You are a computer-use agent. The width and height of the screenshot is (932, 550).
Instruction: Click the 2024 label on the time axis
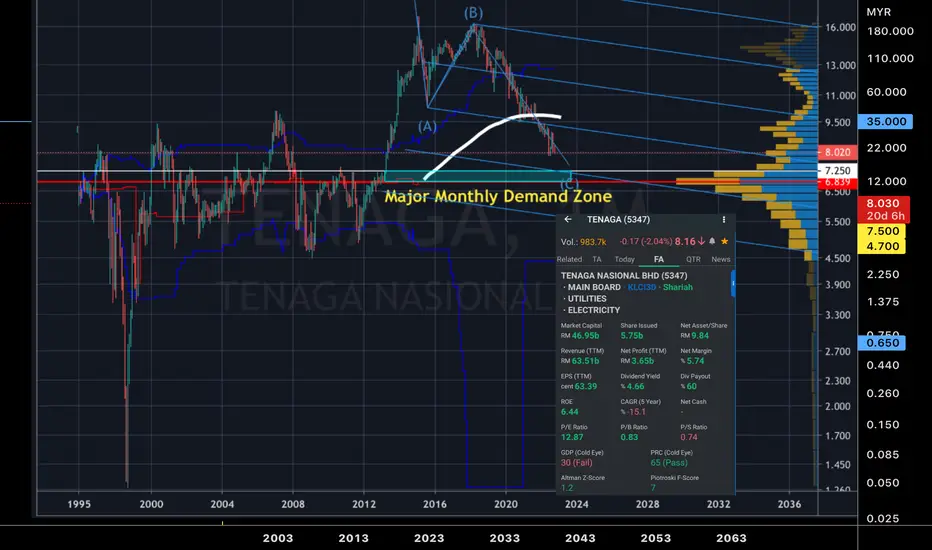[577, 504]
